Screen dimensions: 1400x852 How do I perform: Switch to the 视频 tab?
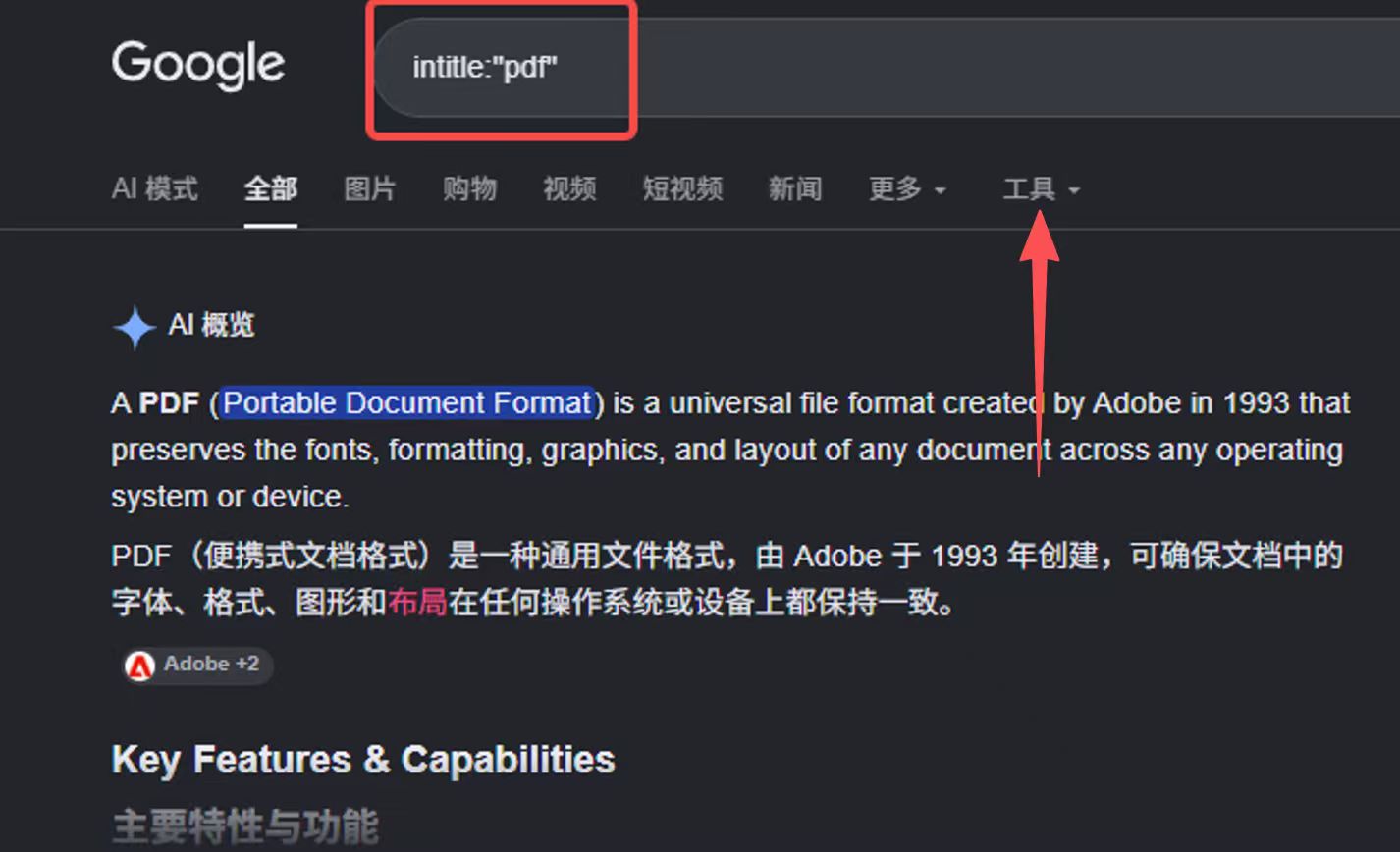click(569, 188)
